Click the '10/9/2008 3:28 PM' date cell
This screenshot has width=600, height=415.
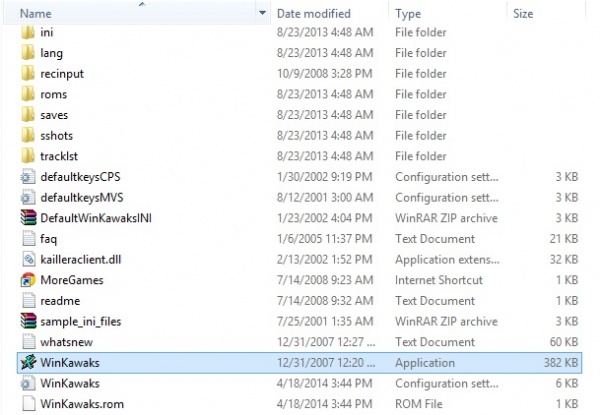324,73
